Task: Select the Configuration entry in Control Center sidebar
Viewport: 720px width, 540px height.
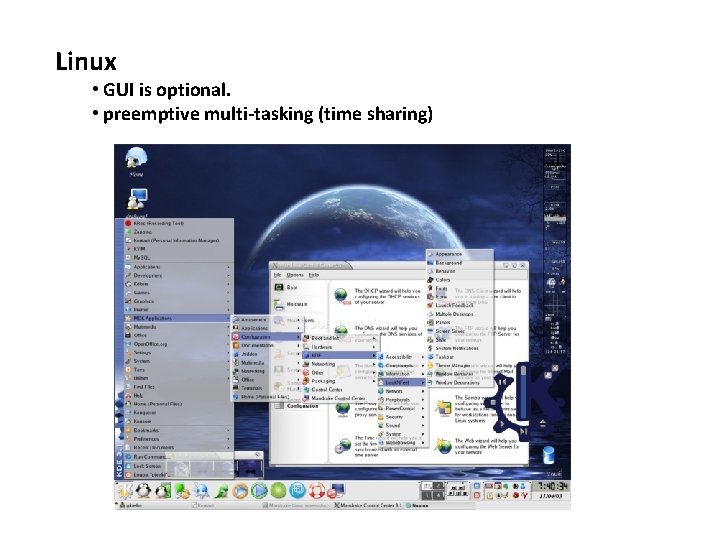Action: point(302,406)
